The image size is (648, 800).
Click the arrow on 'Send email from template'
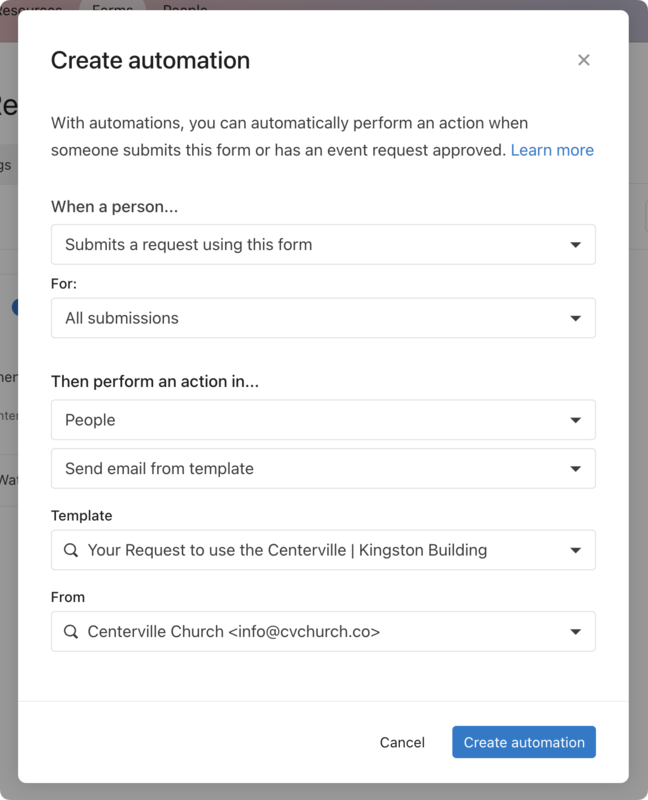pyautogui.click(x=576, y=468)
